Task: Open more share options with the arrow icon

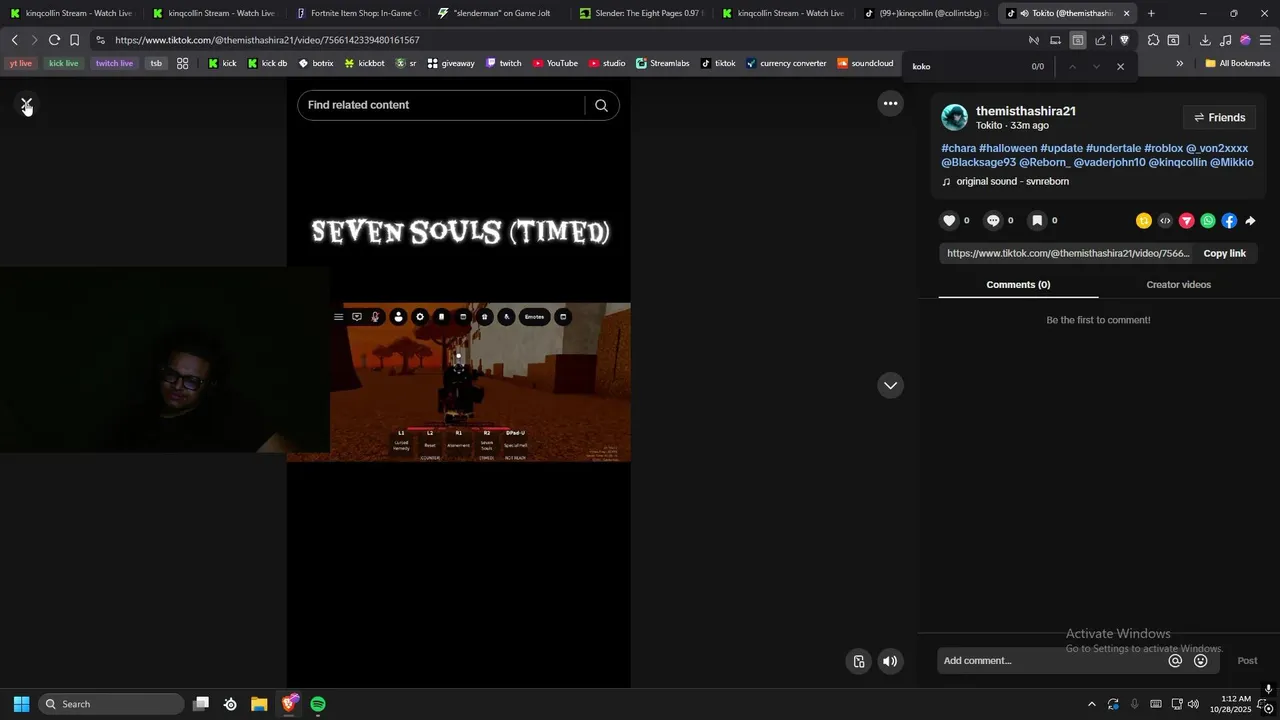Action: [x=1250, y=221]
